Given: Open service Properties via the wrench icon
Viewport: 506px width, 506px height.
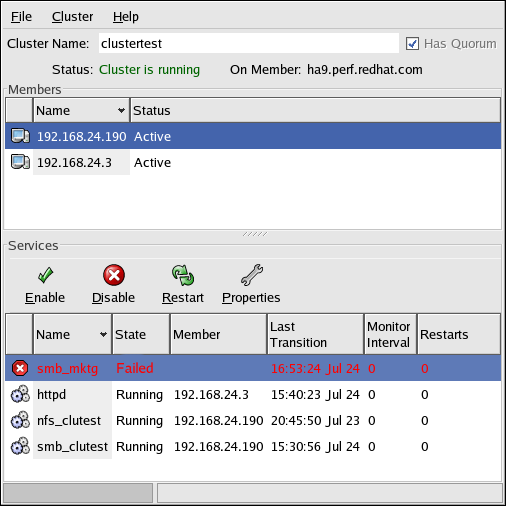Looking at the screenshot, I should [x=252, y=275].
